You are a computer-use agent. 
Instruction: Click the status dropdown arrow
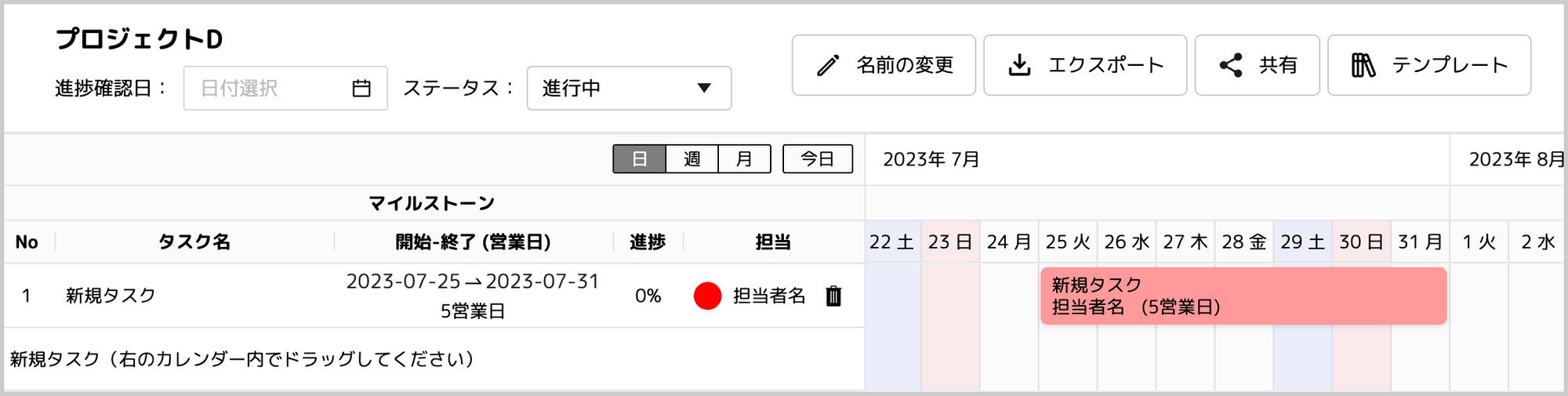coord(704,88)
